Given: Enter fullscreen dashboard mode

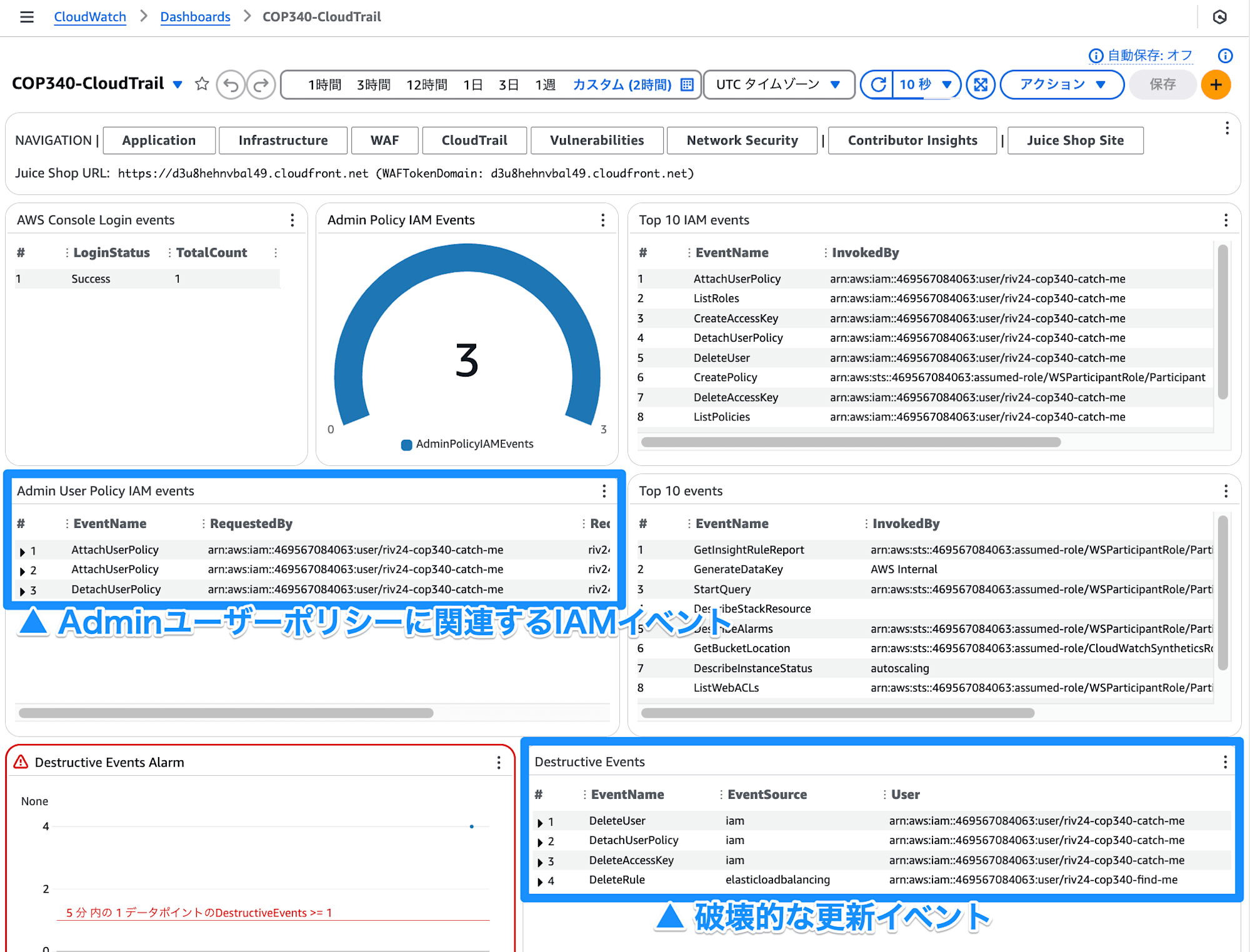Looking at the screenshot, I should click(x=981, y=84).
